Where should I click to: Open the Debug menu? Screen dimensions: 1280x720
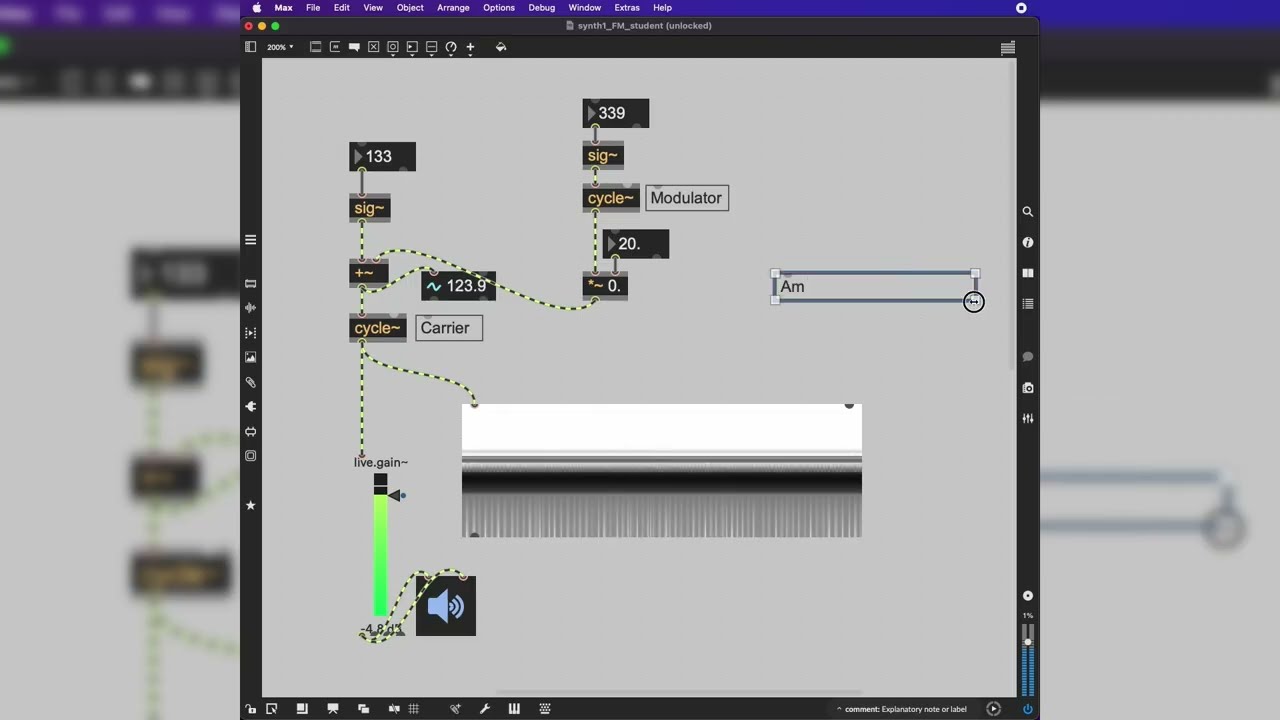point(542,7)
